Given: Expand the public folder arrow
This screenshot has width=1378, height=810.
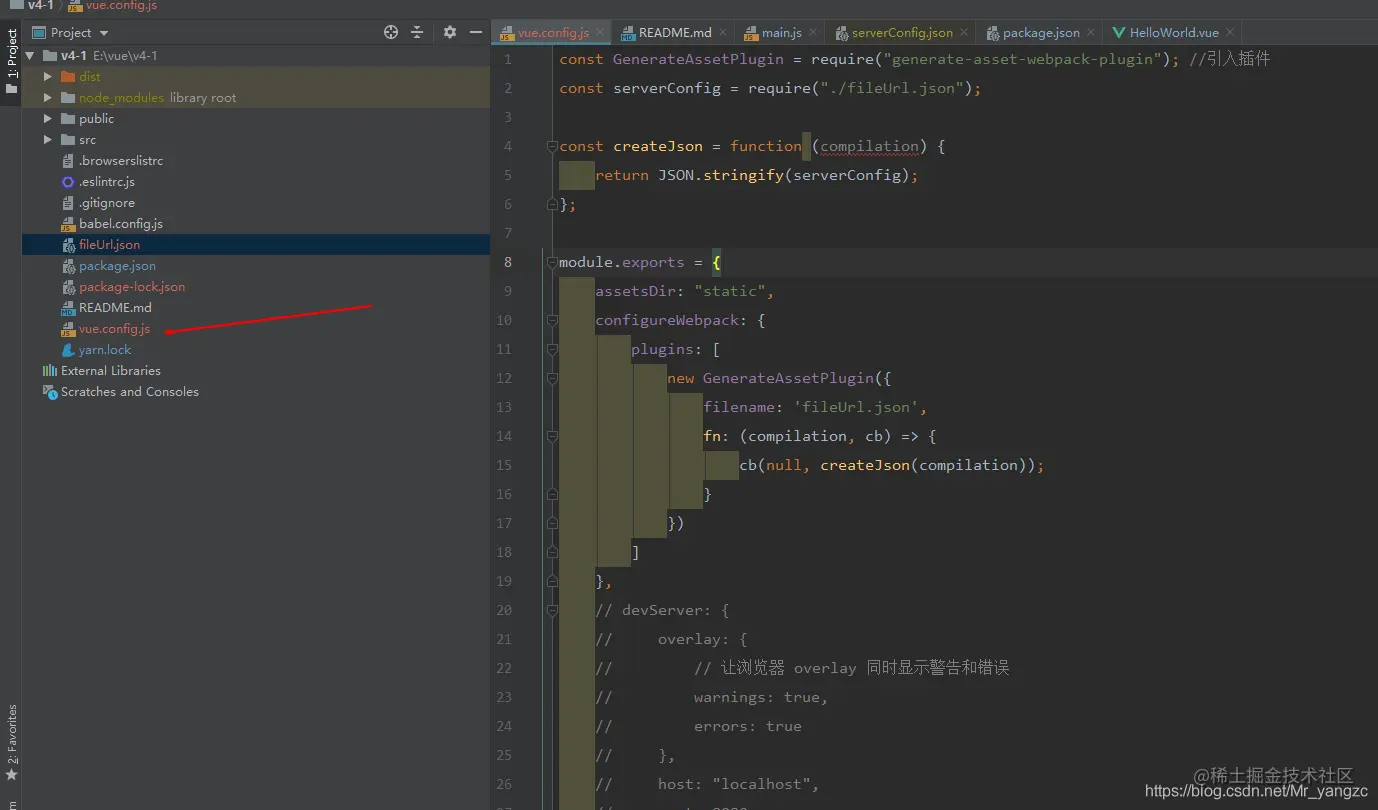Looking at the screenshot, I should [47, 118].
